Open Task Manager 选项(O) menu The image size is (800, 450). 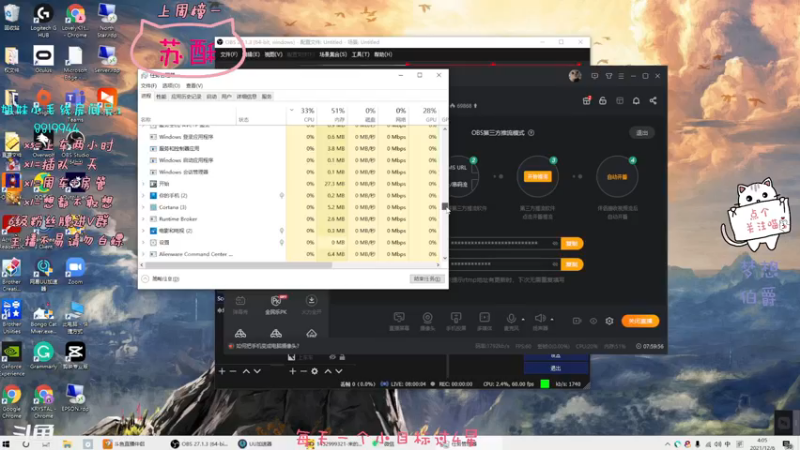tap(171, 86)
